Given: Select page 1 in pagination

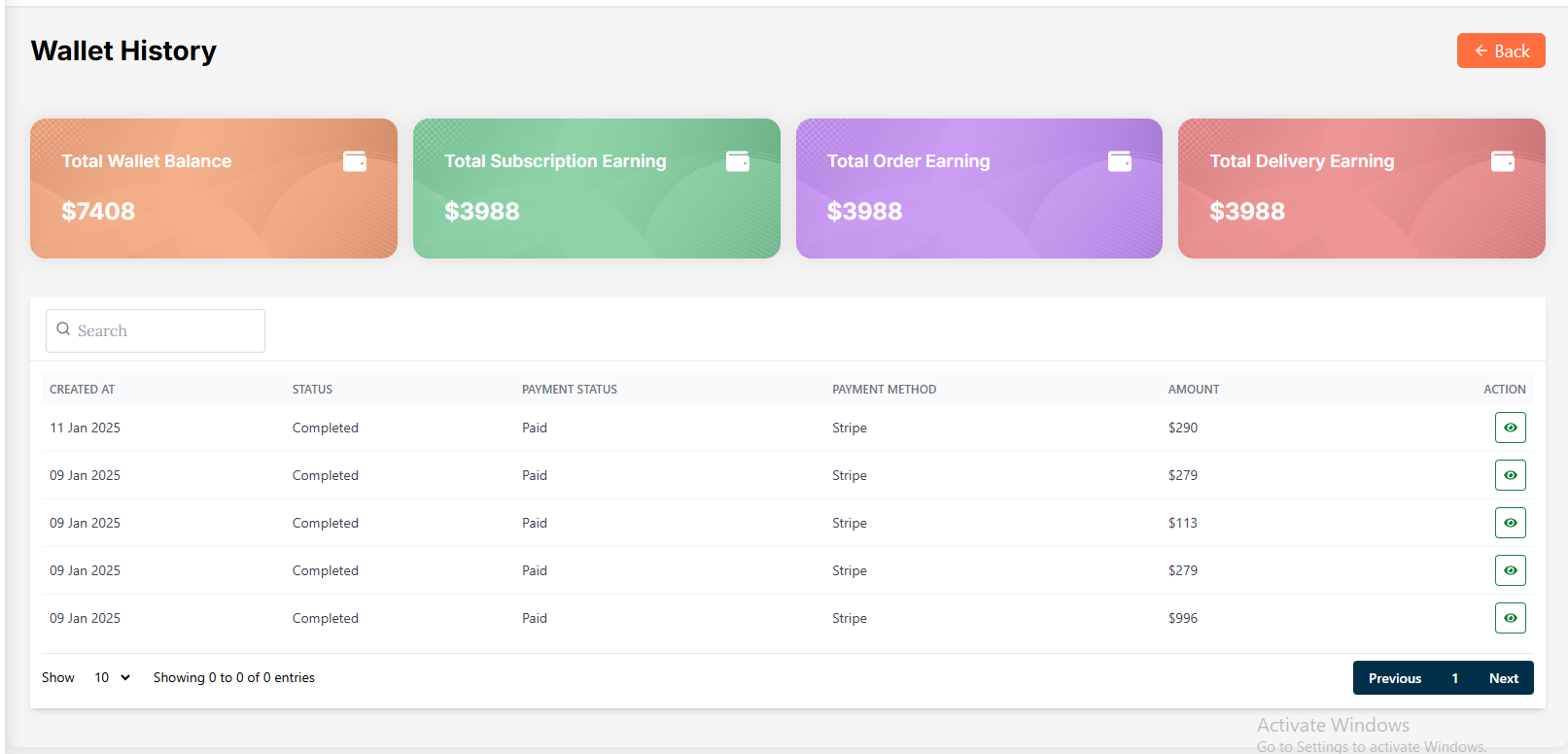Looking at the screenshot, I should tap(1454, 678).
